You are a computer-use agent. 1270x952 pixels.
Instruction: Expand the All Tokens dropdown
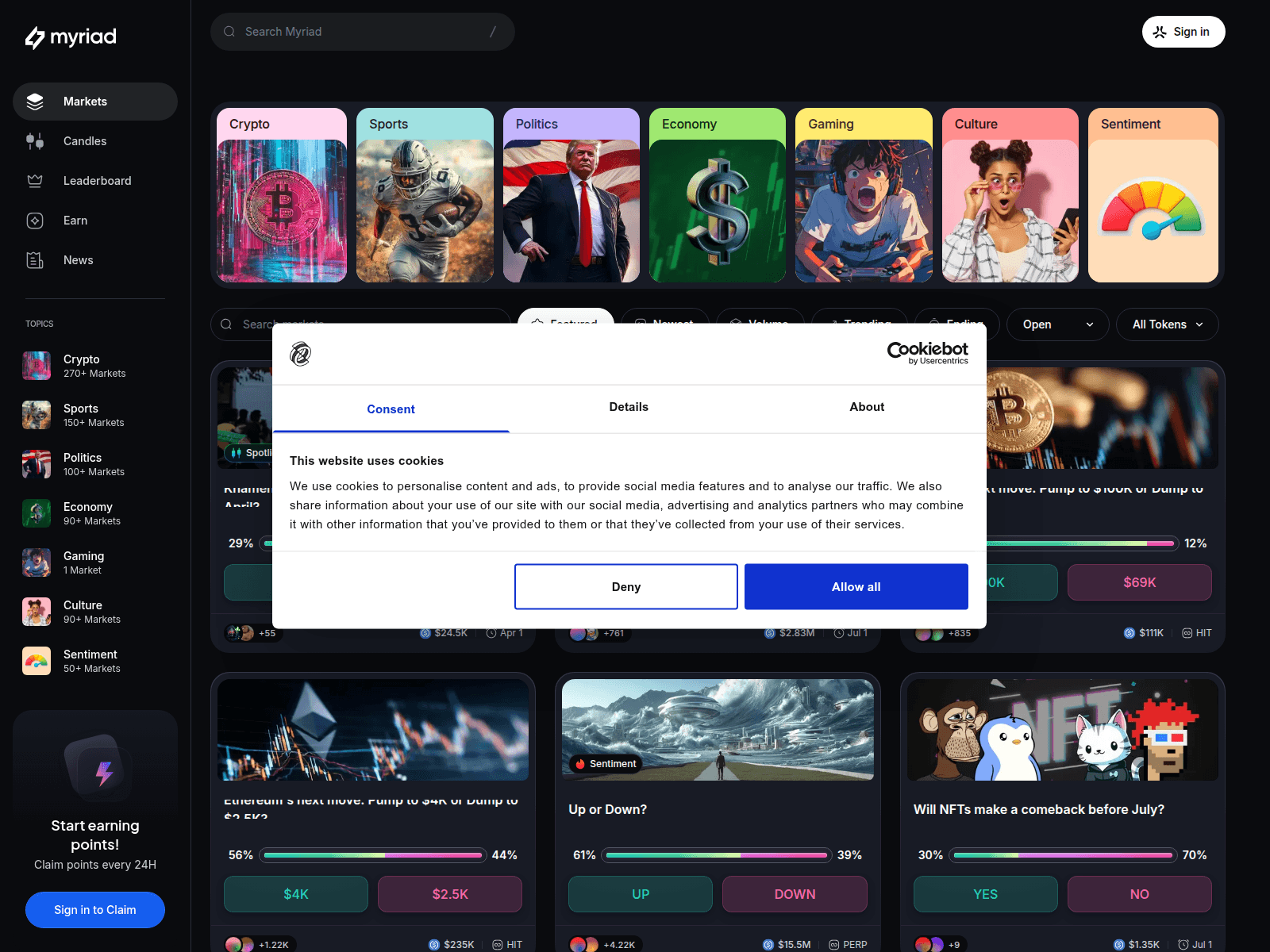tap(1168, 324)
